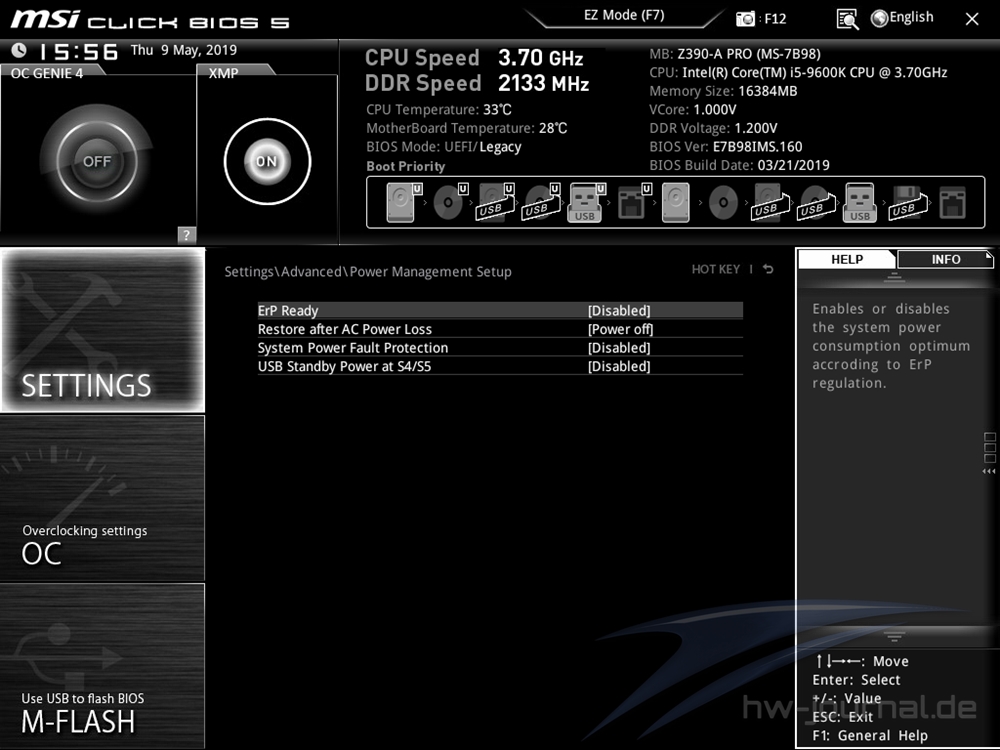Click the CPU Speed 3.70 GHz readout
This screenshot has width=1000, height=750.
474,58
